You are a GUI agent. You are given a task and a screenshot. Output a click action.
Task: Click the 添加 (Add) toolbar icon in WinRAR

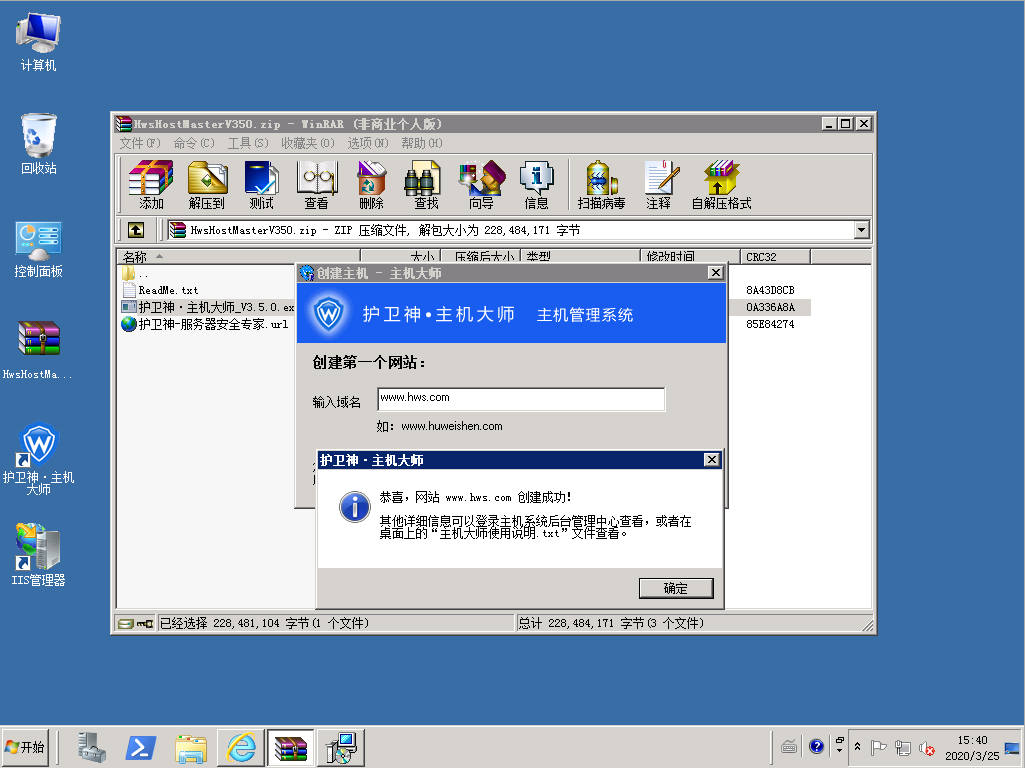click(x=151, y=185)
